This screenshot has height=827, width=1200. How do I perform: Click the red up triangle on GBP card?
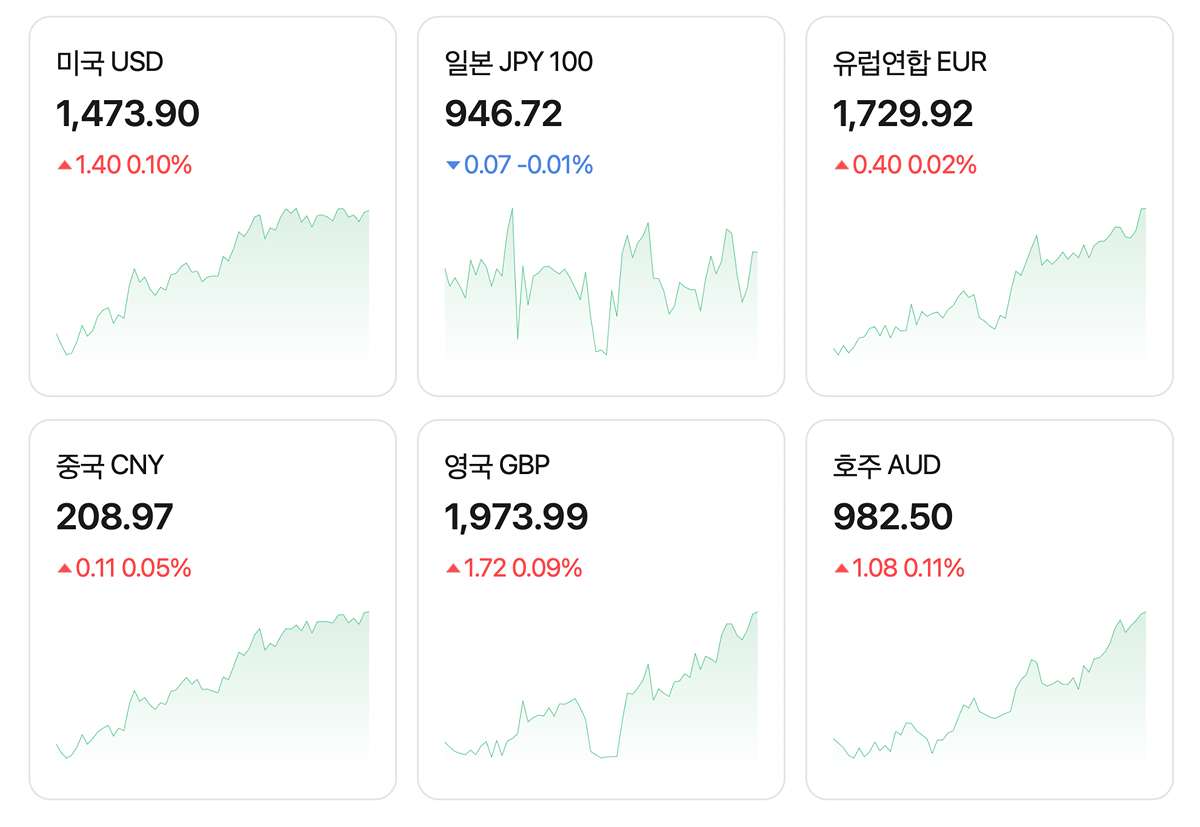(453, 569)
